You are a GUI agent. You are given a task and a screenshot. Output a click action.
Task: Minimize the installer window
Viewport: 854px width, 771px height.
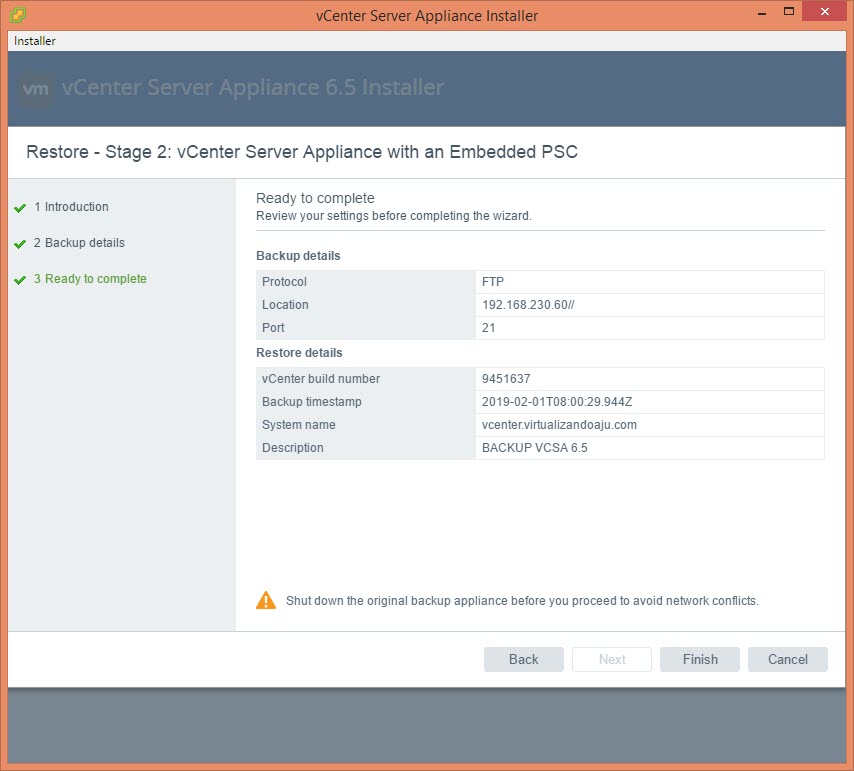pos(759,12)
